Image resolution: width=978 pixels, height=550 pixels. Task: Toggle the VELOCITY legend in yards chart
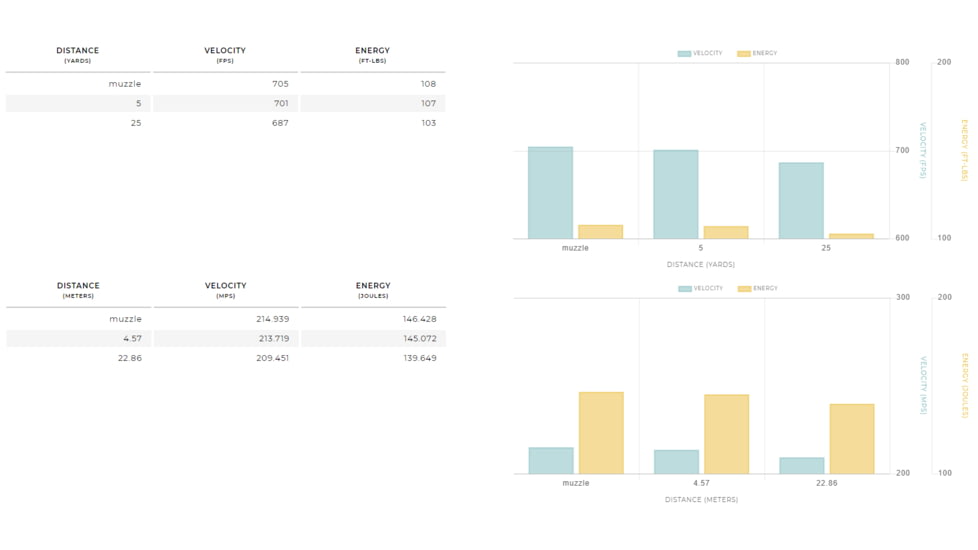pyautogui.click(x=700, y=53)
